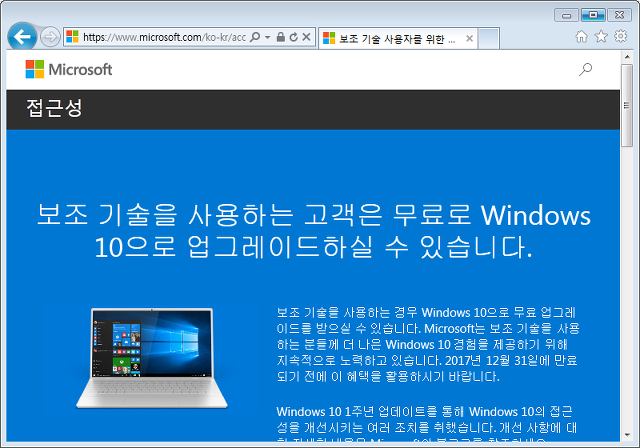Click the headline 보조 기술을 사용하는 고객은
Screen dimensions: 640x448
[313, 231]
